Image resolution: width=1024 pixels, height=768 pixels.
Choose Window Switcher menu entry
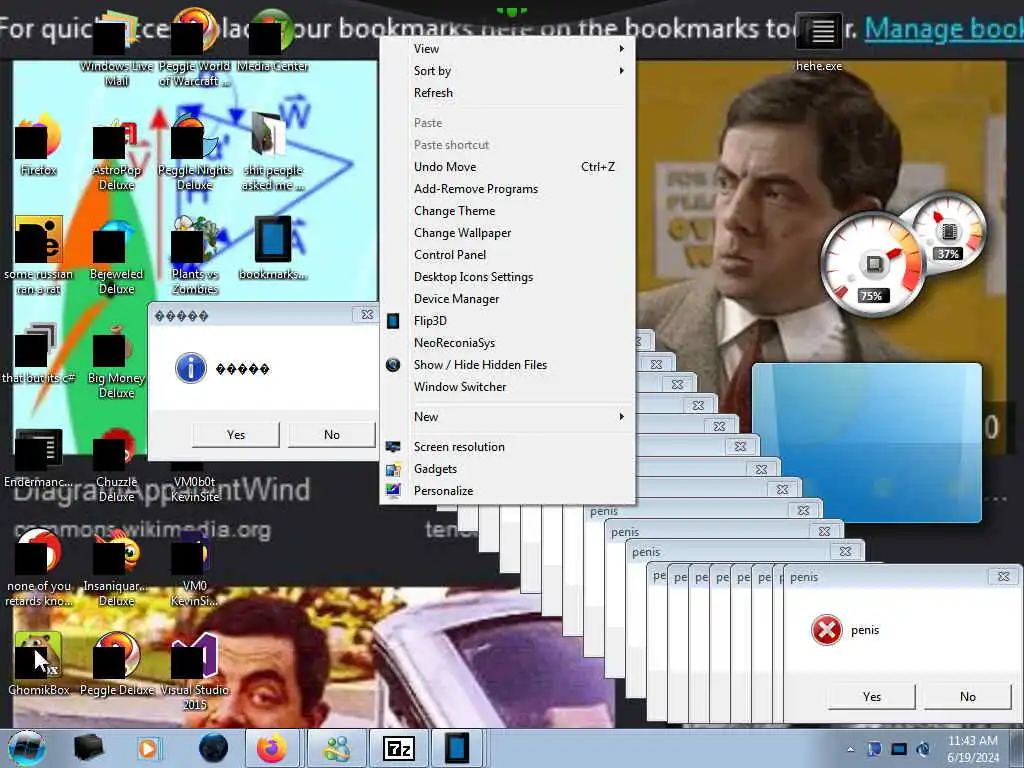pos(508,387)
